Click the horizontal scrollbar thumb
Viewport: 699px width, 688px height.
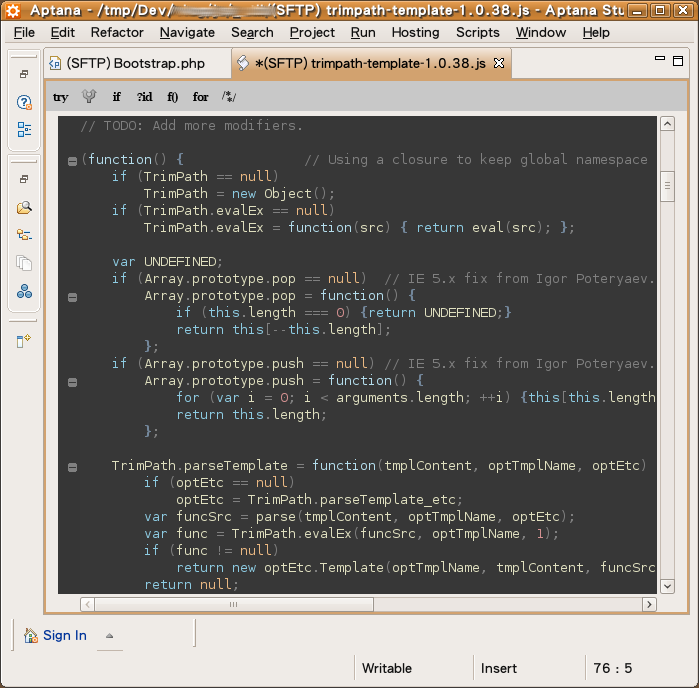[234, 605]
